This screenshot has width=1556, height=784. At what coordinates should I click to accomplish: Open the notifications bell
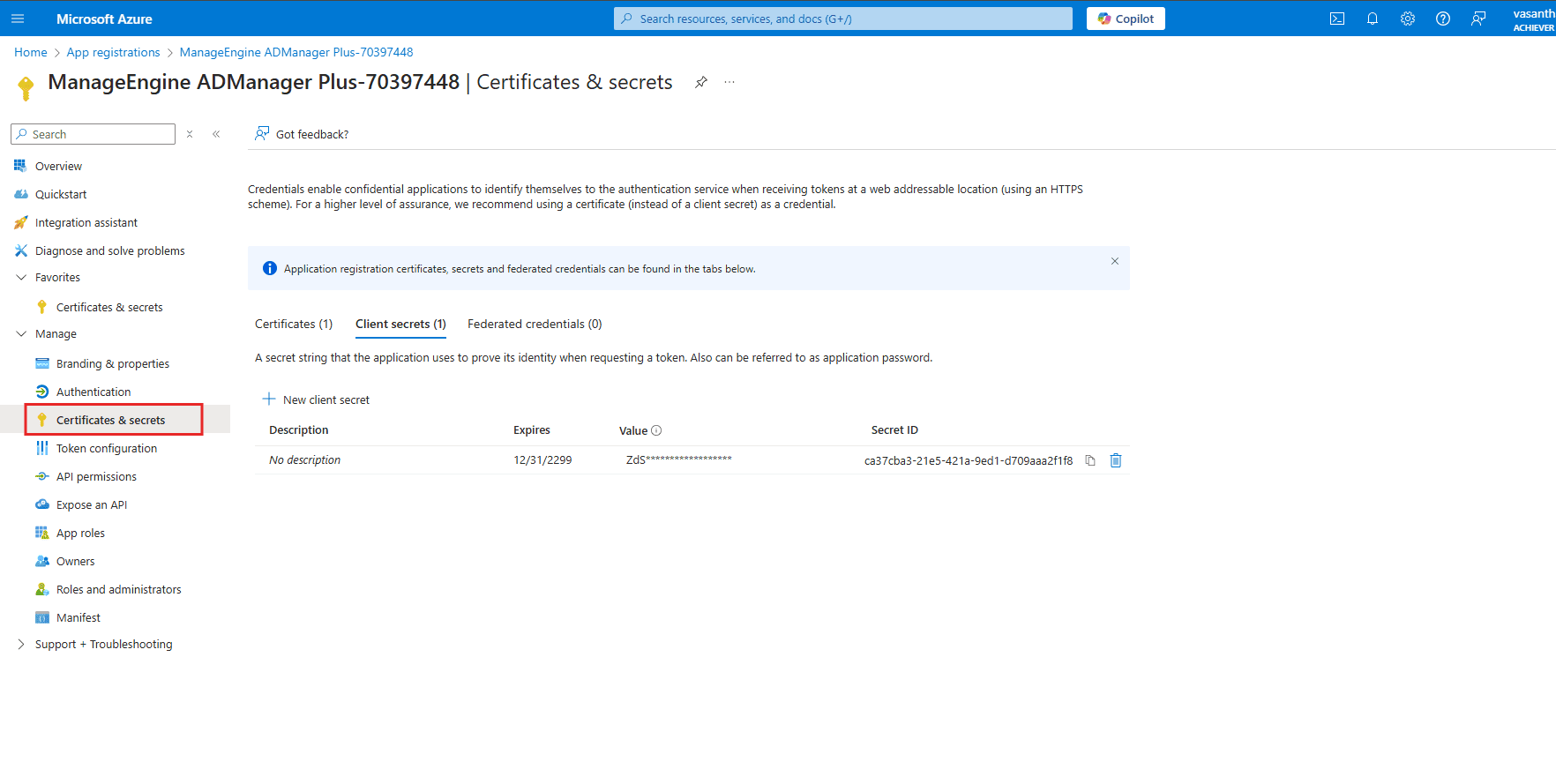[1373, 19]
